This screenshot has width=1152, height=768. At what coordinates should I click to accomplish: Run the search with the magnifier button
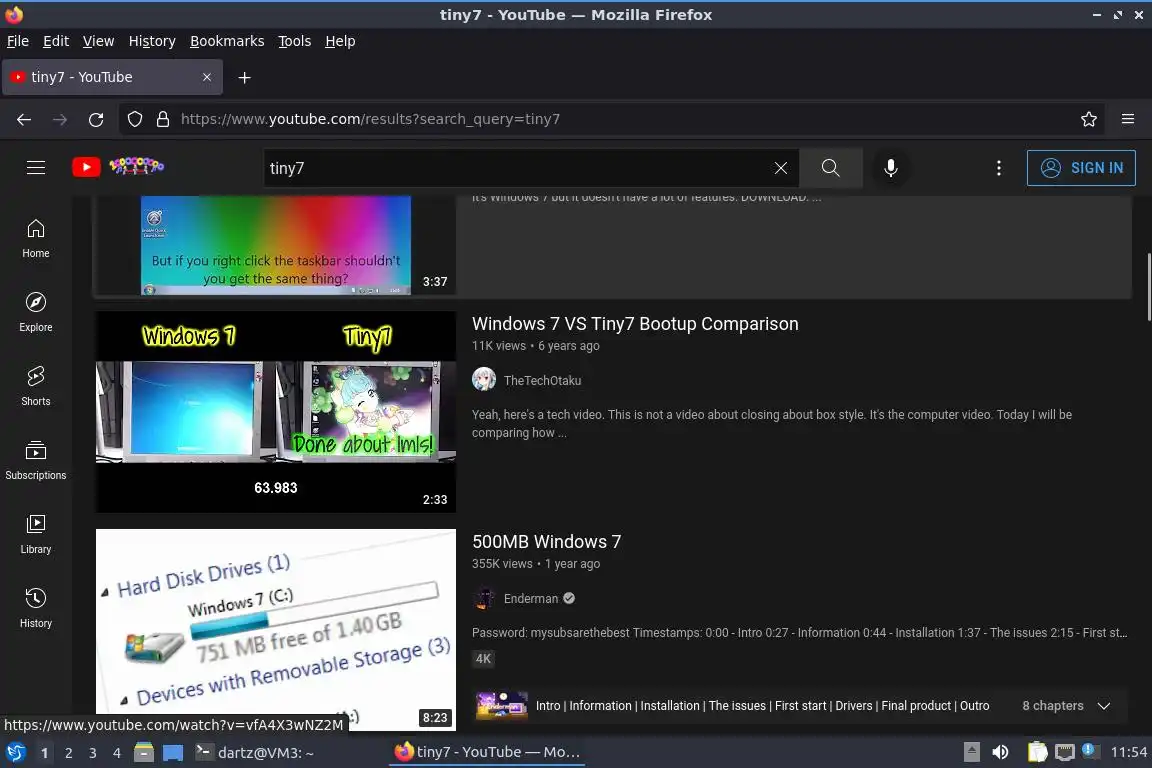pyautogui.click(x=830, y=168)
